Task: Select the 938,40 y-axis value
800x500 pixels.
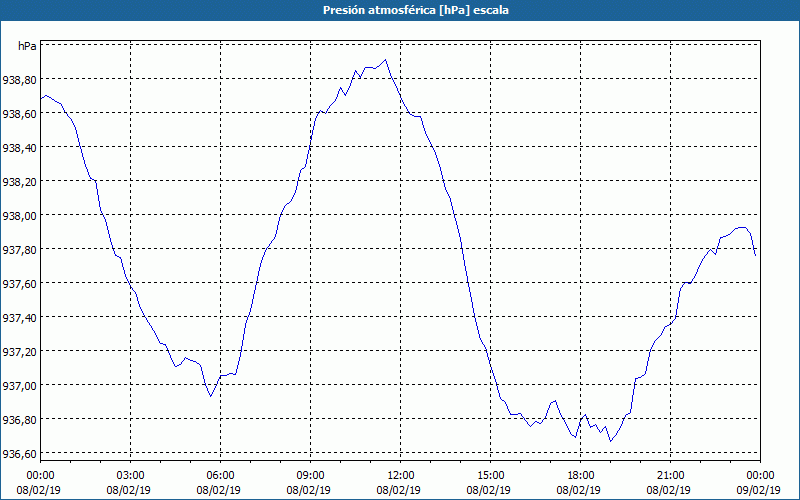Action: click(x=19, y=148)
